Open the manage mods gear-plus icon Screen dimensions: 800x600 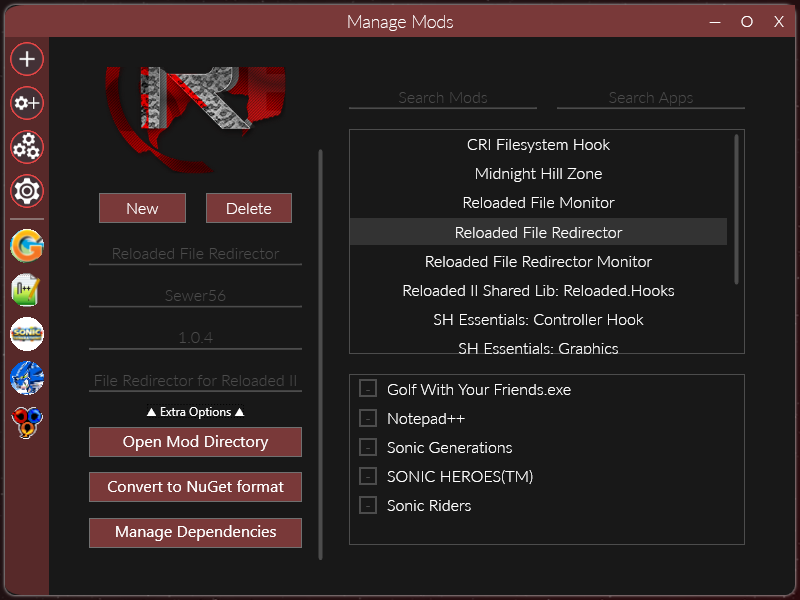[27, 103]
